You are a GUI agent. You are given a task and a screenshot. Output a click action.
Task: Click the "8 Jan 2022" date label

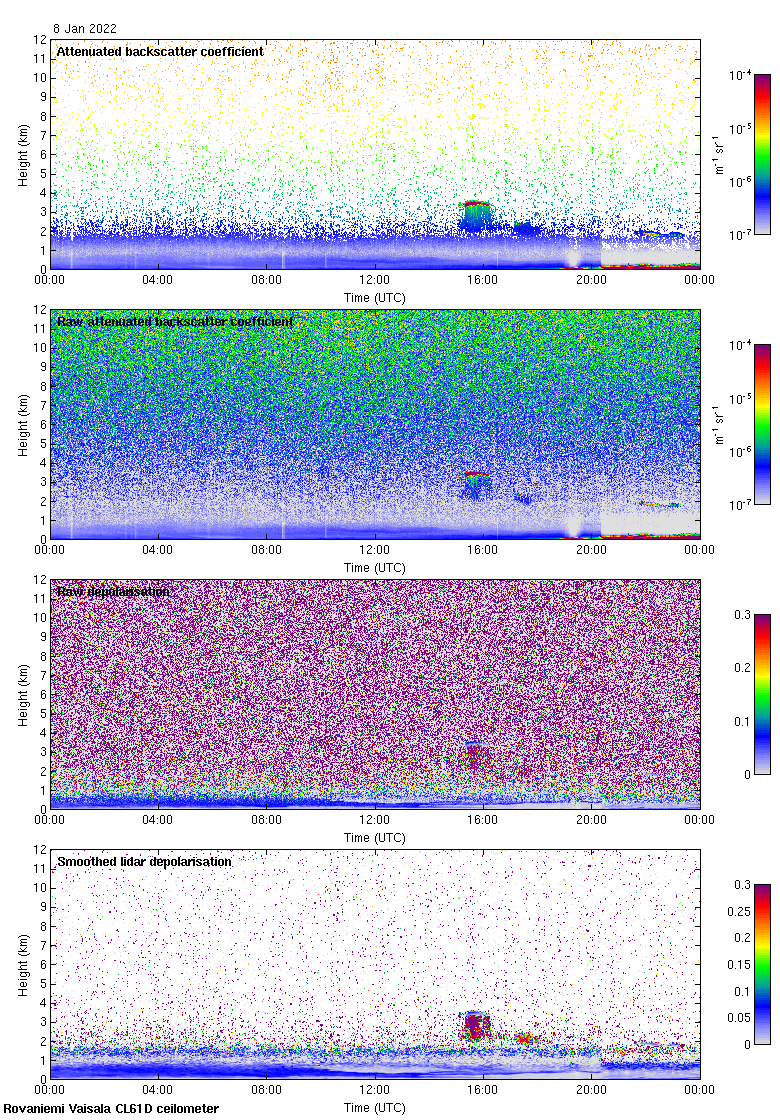(x=84, y=29)
